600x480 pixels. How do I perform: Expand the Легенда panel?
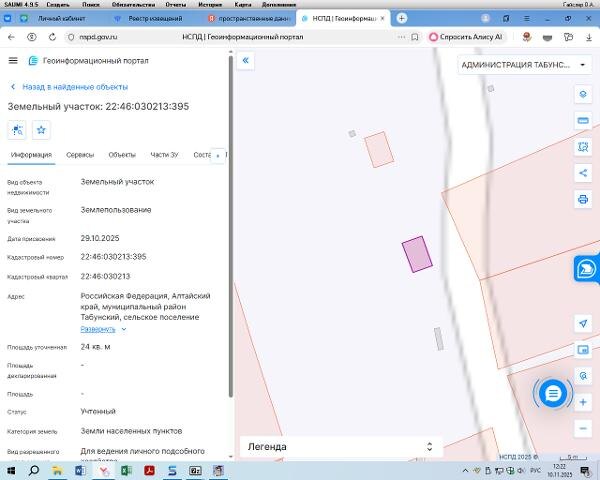click(341, 447)
